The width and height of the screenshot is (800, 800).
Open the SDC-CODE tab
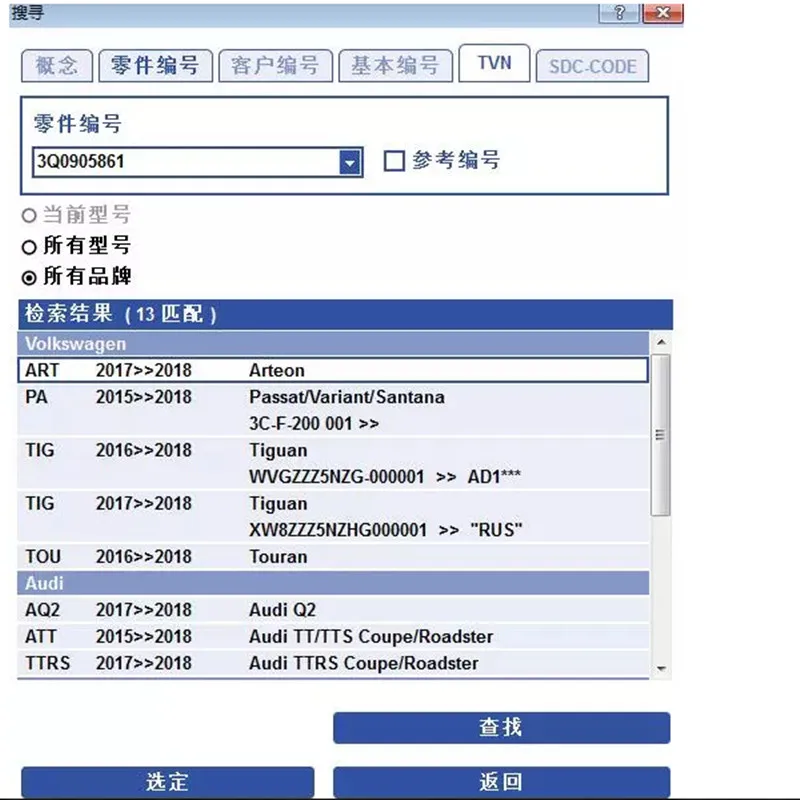point(592,66)
